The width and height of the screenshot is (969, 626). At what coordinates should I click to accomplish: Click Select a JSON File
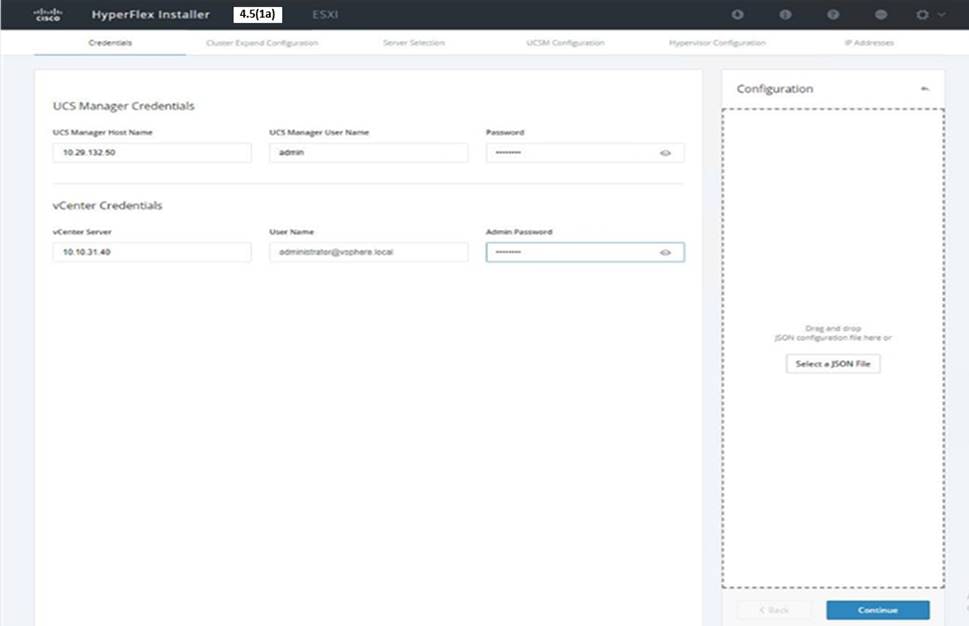pyautogui.click(x=833, y=363)
